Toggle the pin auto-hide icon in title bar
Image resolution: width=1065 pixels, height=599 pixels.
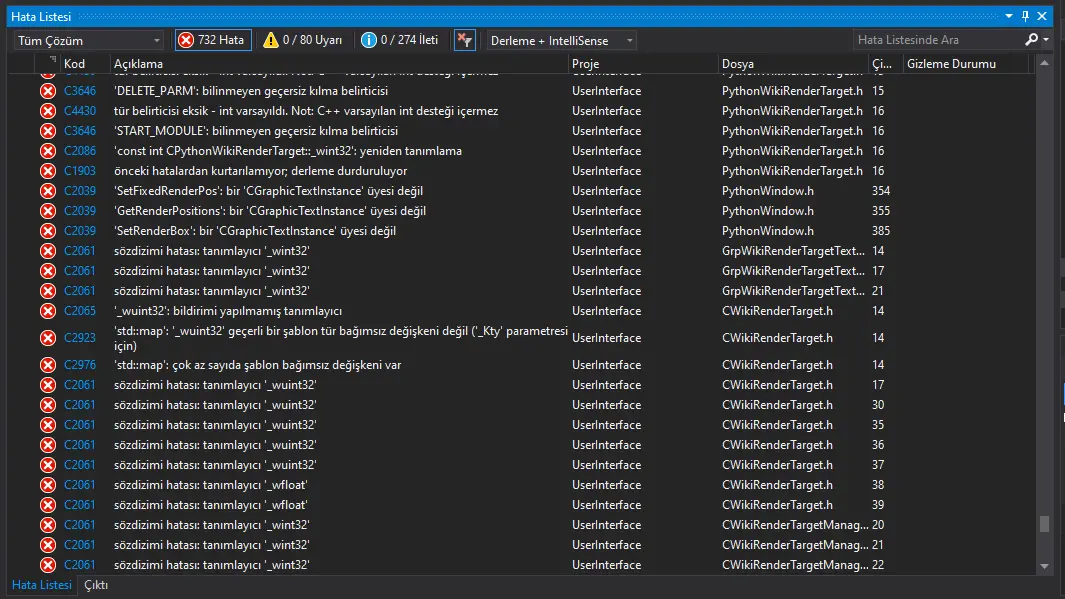pyautogui.click(x=1025, y=17)
